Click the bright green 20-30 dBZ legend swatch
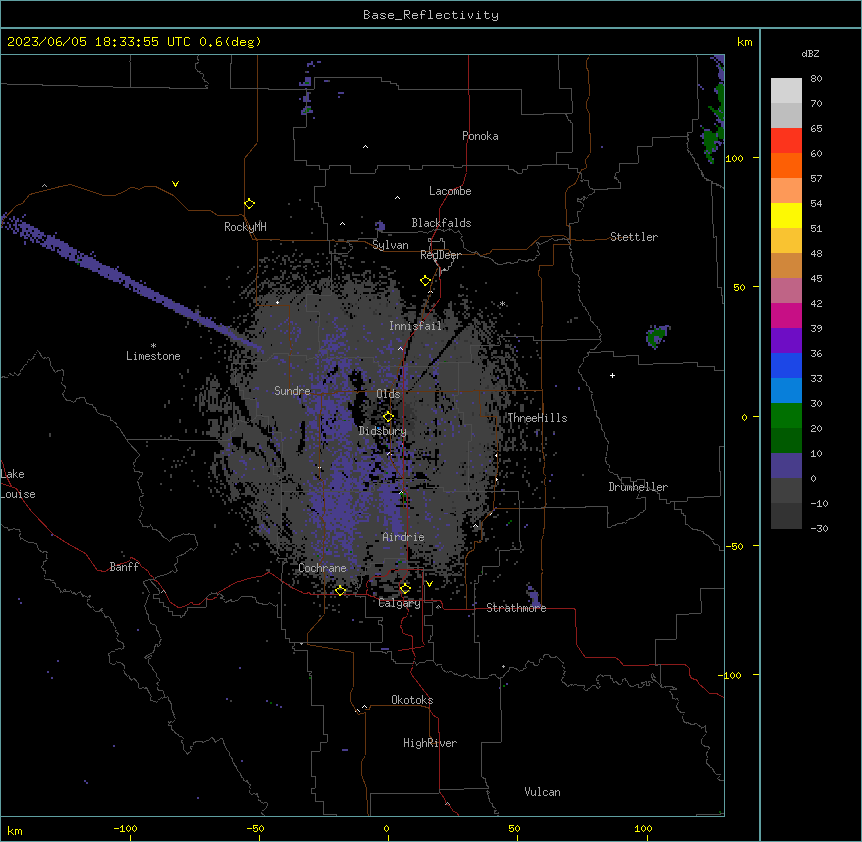862x842 pixels. click(786, 416)
